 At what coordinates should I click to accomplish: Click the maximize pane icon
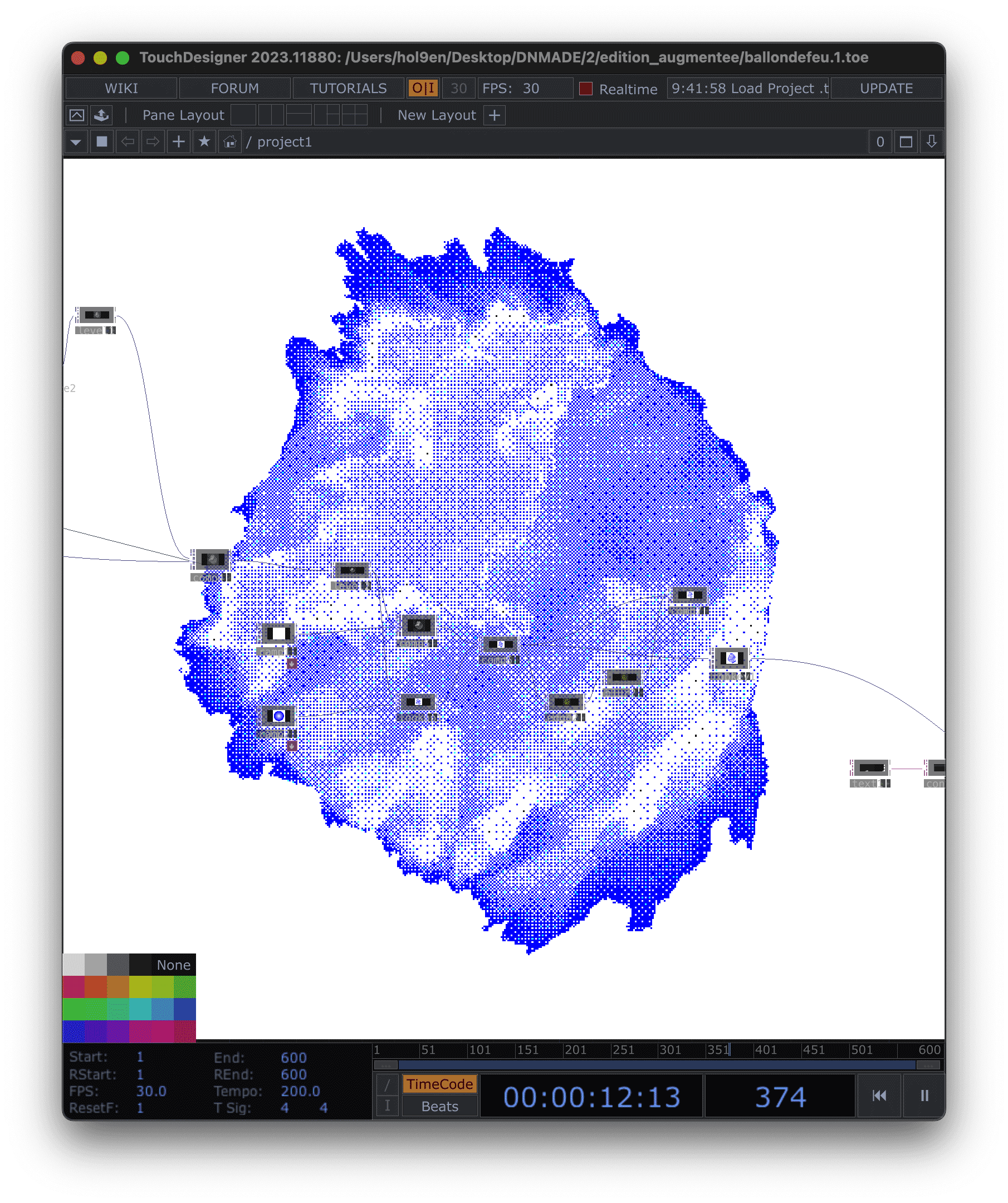click(906, 141)
